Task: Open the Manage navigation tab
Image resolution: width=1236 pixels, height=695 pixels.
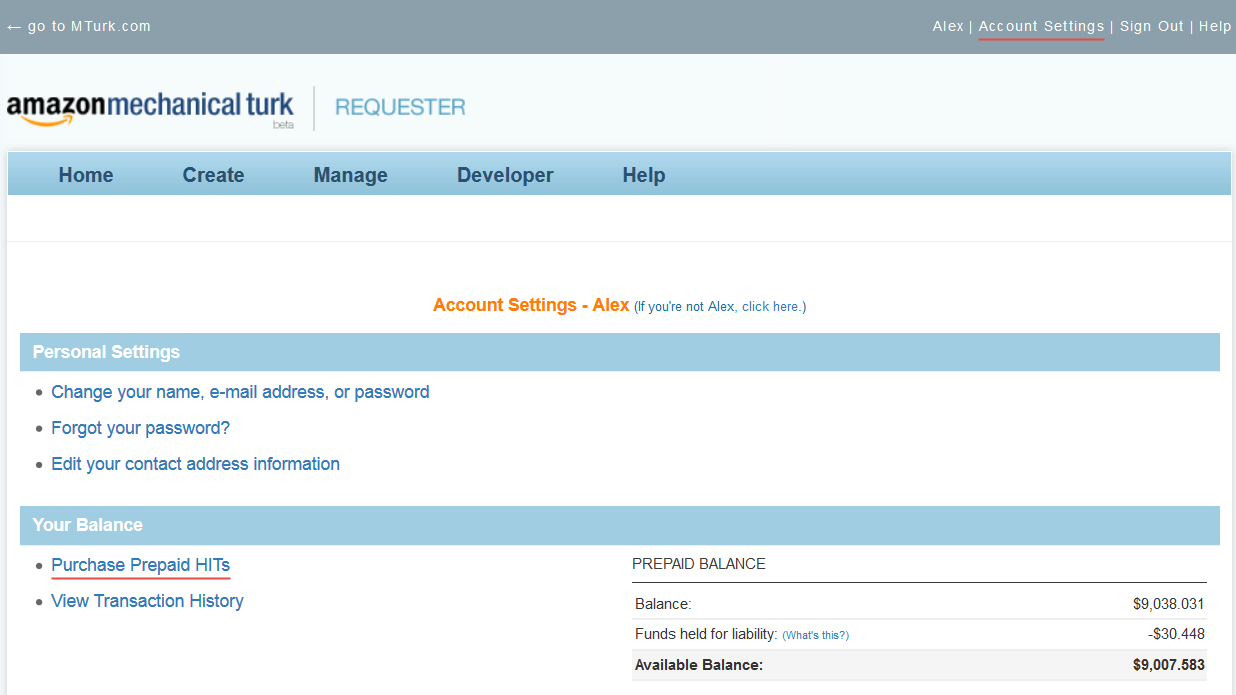Action: [x=351, y=175]
